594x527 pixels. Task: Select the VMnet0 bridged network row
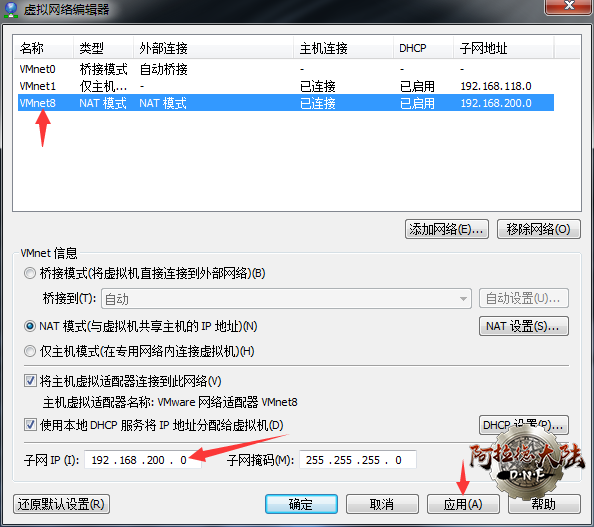286,69
